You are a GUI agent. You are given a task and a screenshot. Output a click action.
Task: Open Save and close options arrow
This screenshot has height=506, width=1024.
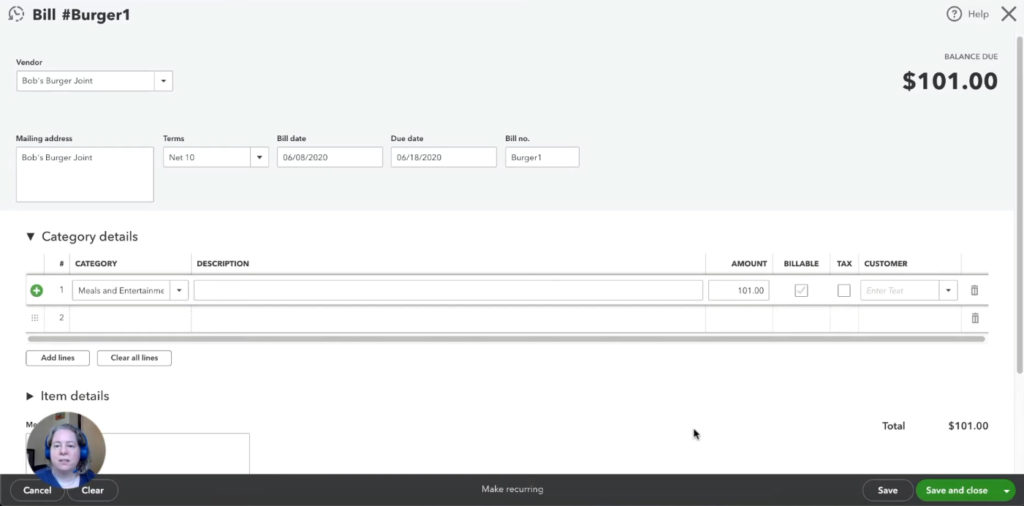1006,490
